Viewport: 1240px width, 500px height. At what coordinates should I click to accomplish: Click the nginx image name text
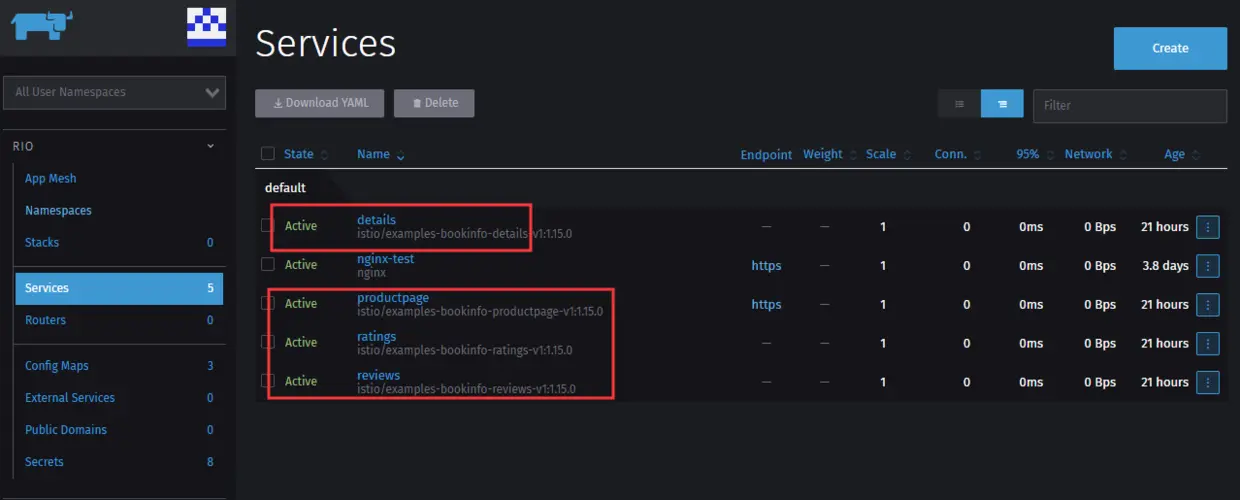371,272
